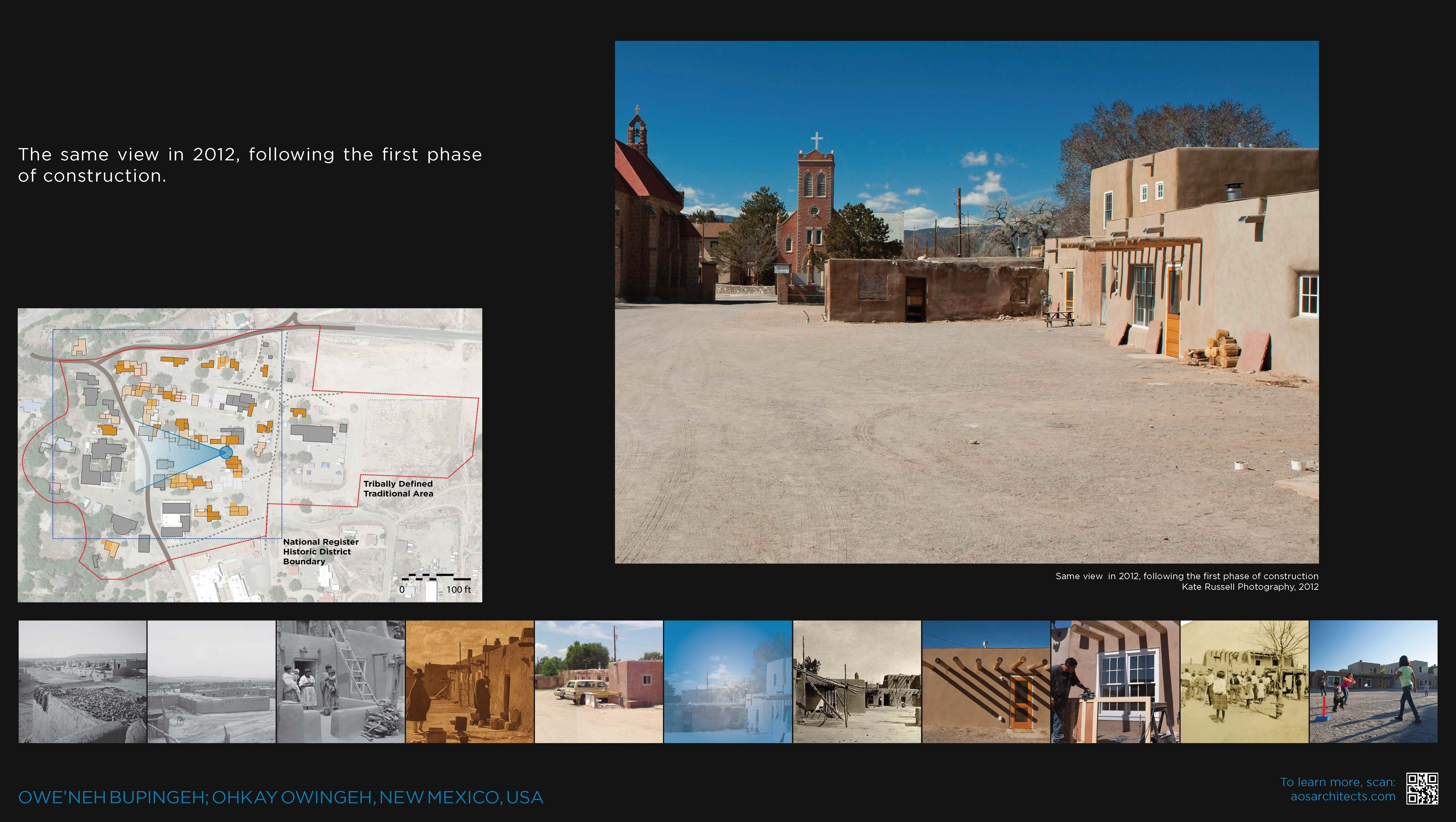Image resolution: width=1456 pixels, height=822 pixels.
Task: Select the drying rooftop crops thumbnail
Action: 82,682
